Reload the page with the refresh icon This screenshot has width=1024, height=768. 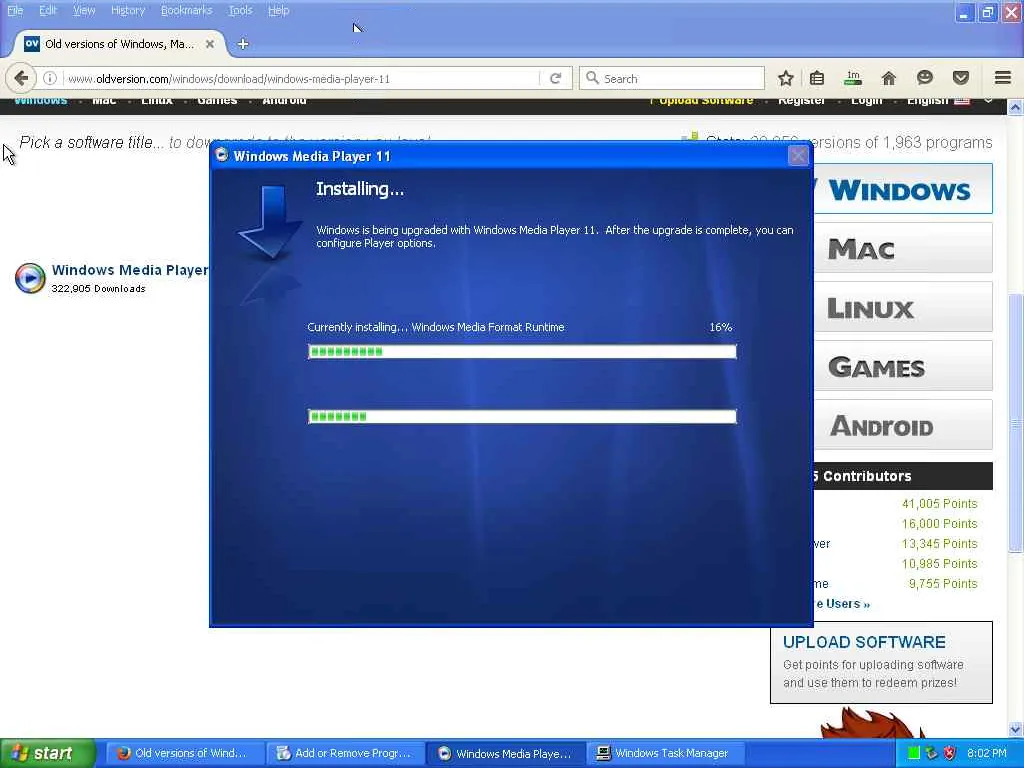click(556, 78)
